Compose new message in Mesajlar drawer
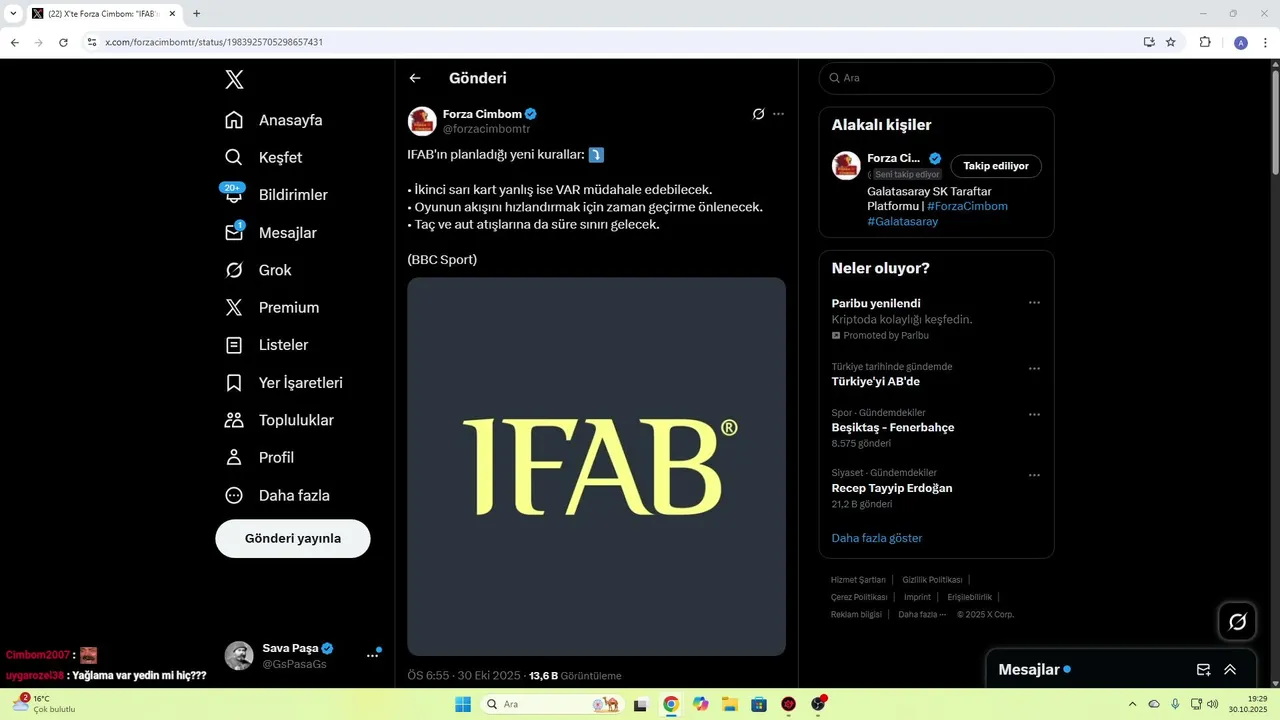 pos(1204,670)
